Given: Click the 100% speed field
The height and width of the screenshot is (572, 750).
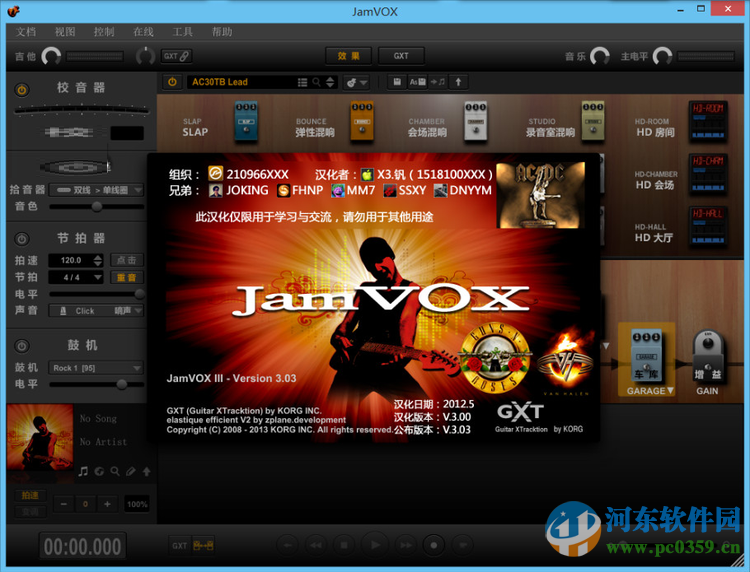Looking at the screenshot, I should tap(137, 504).
